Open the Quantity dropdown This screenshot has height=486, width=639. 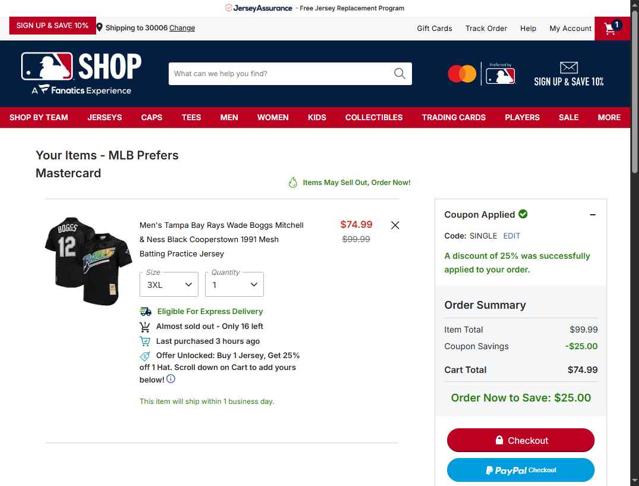coord(234,284)
